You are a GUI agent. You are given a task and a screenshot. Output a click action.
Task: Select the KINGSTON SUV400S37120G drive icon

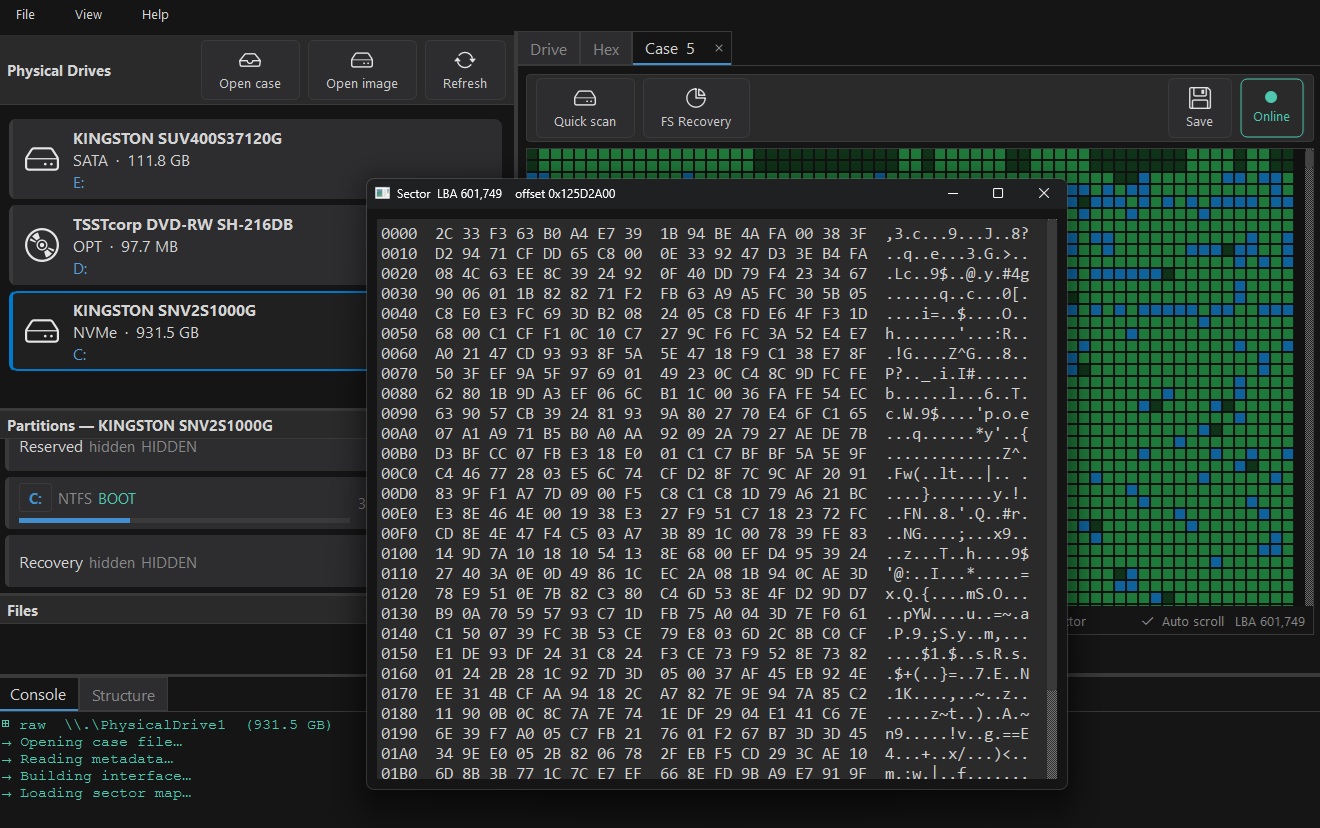point(42,159)
